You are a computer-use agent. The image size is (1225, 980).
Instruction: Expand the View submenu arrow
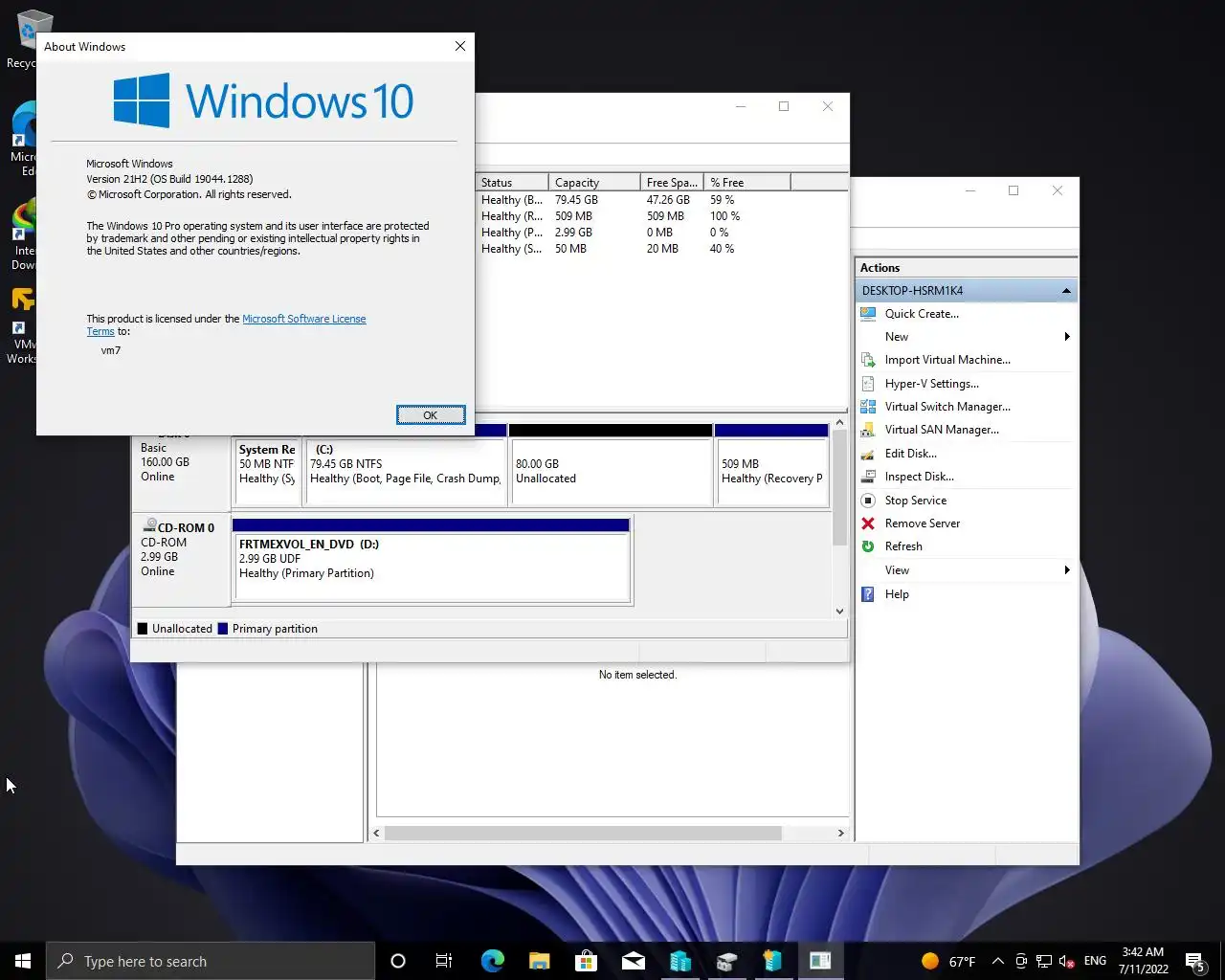1066,570
